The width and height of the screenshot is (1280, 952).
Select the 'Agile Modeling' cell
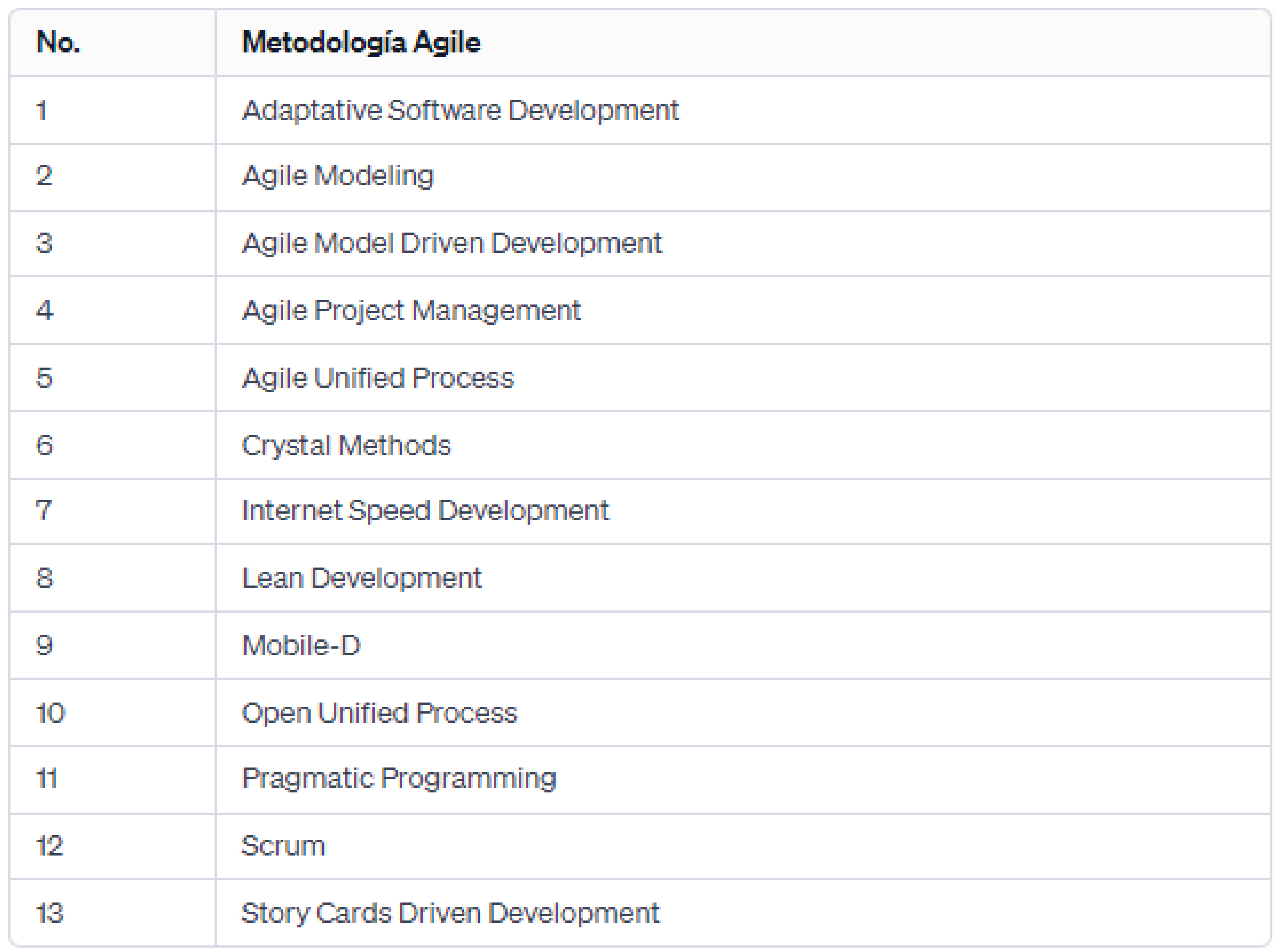click(338, 176)
